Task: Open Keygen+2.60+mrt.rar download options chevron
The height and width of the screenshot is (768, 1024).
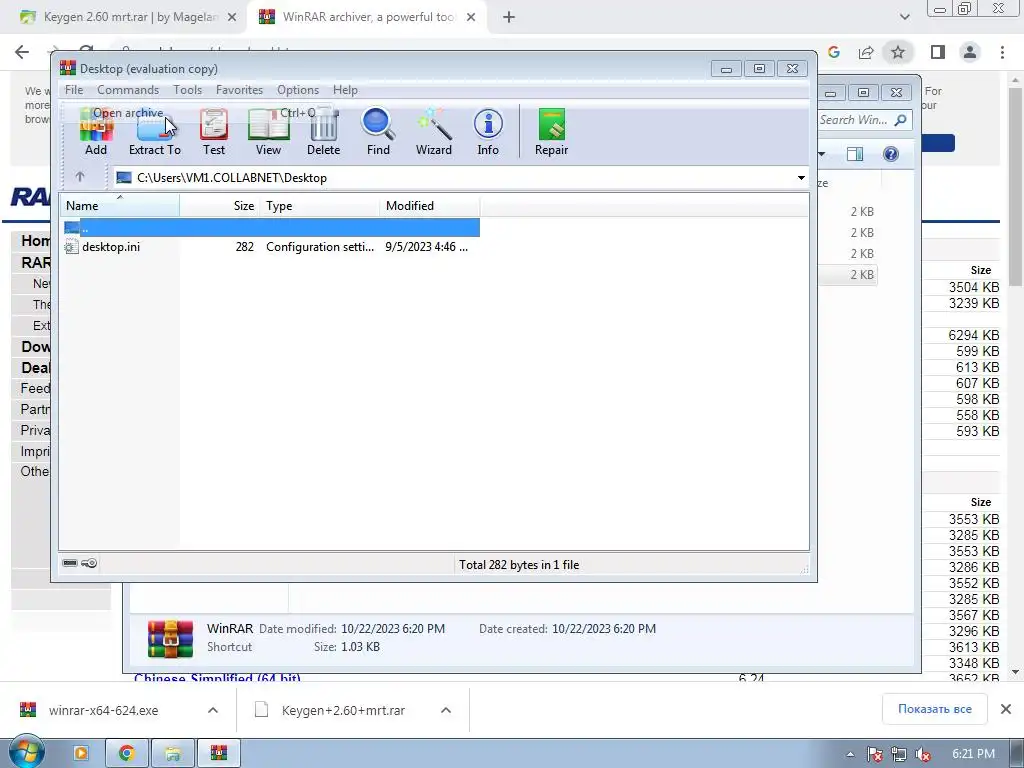Action: (x=446, y=710)
